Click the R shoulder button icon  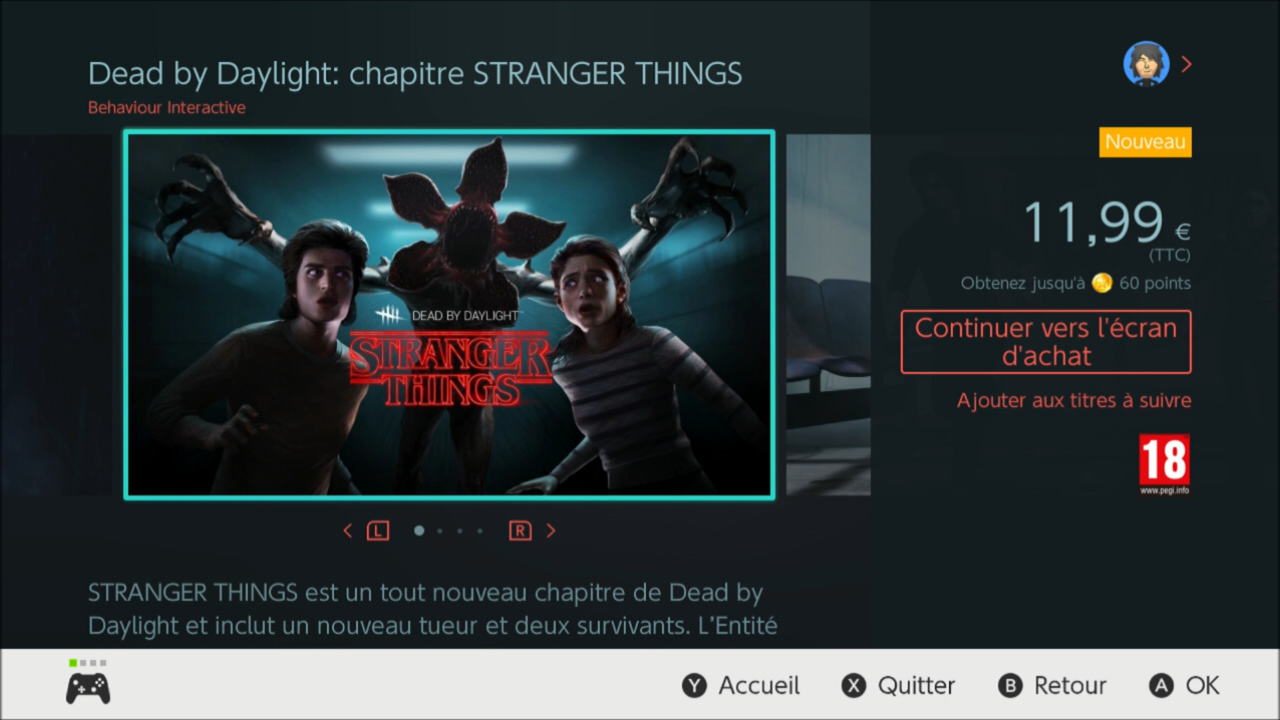pos(520,531)
